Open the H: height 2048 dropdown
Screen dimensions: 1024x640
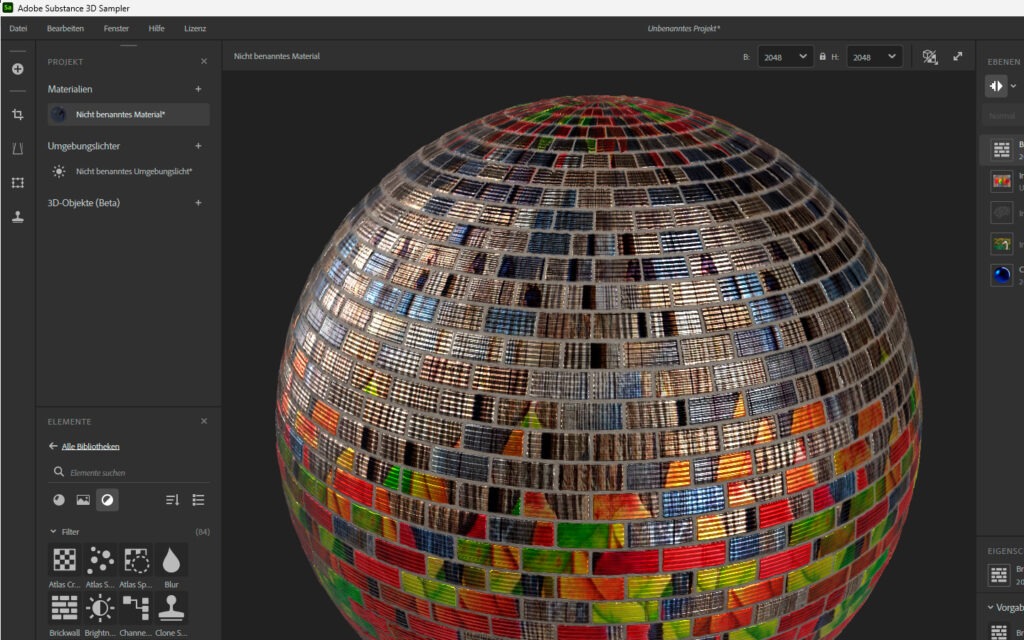point(874,57)
